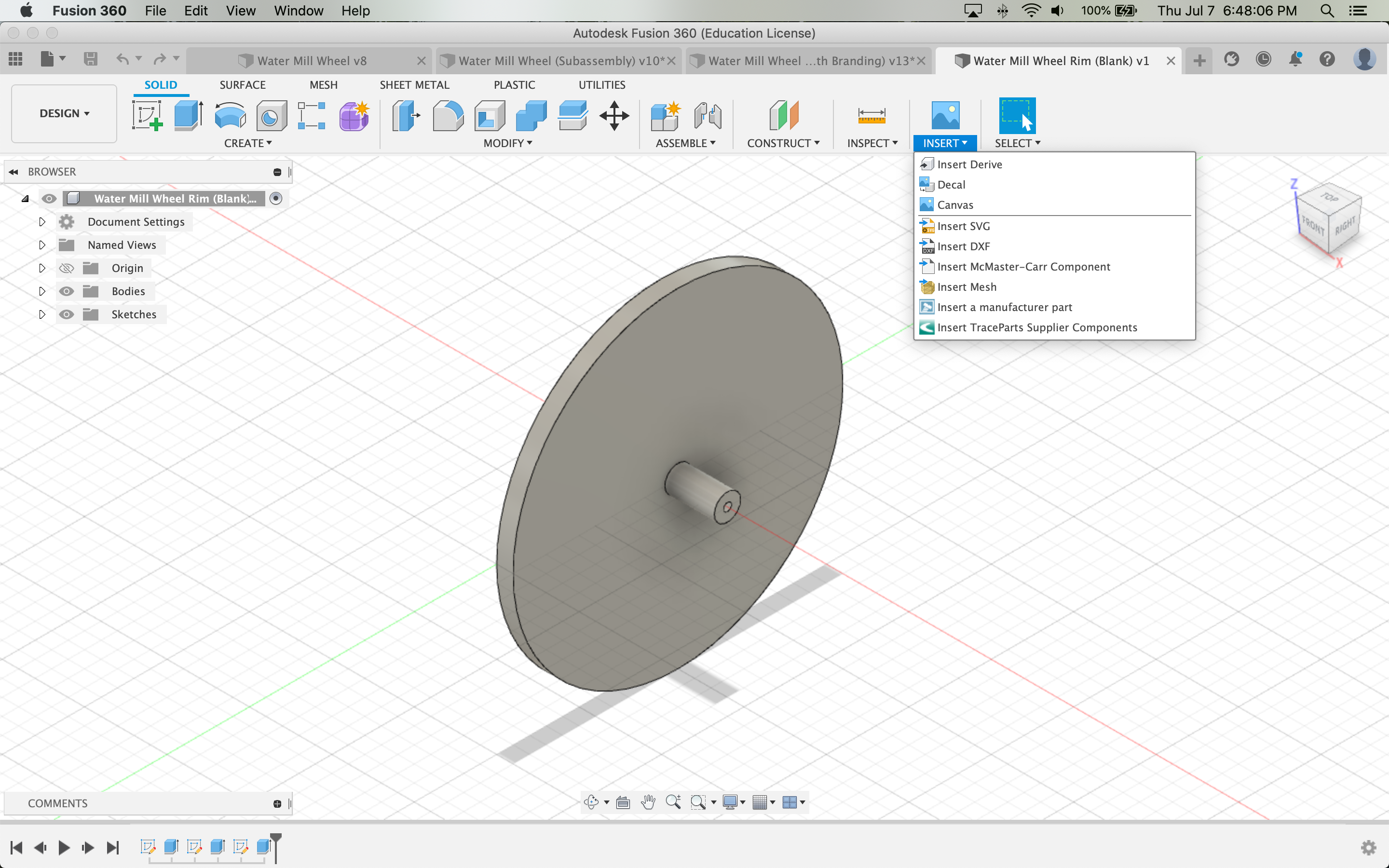Image resolution: width=1389 pixels, height=868 pixels.
Task: Select the Extrude tool
Action: point(188,115)
